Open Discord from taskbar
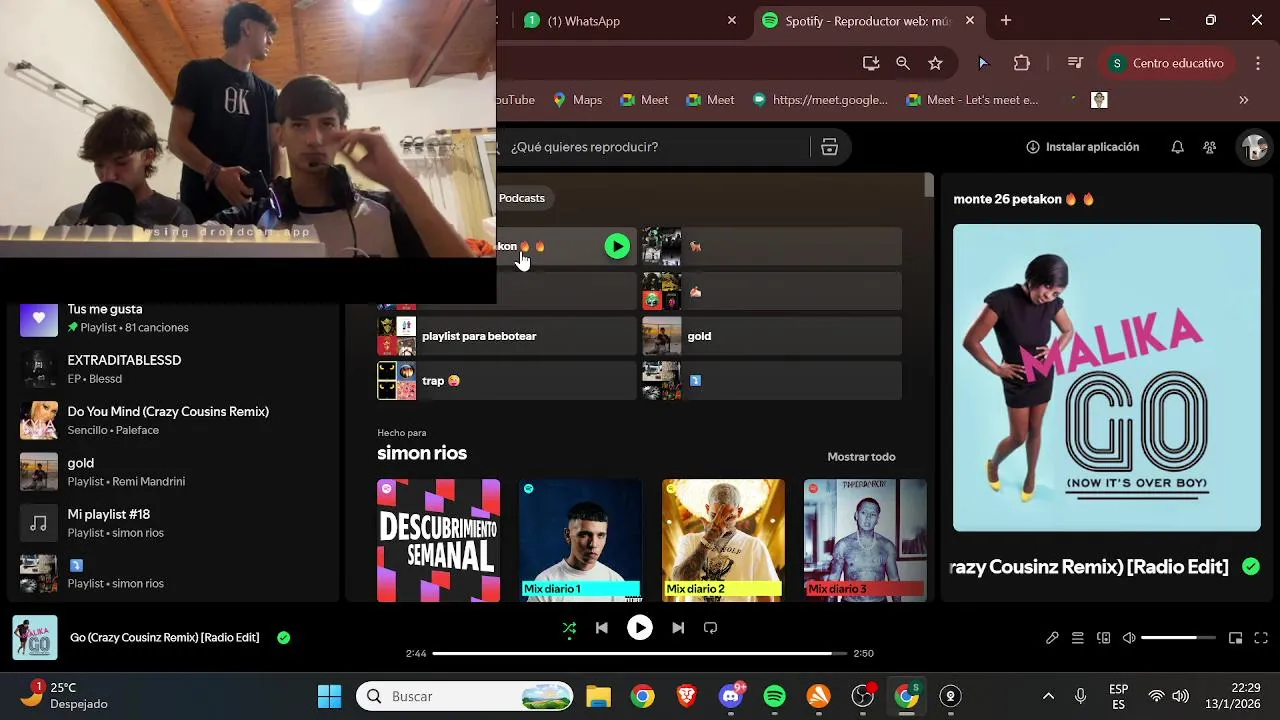Screen dimensions: 1280x720 pos(731,696)
